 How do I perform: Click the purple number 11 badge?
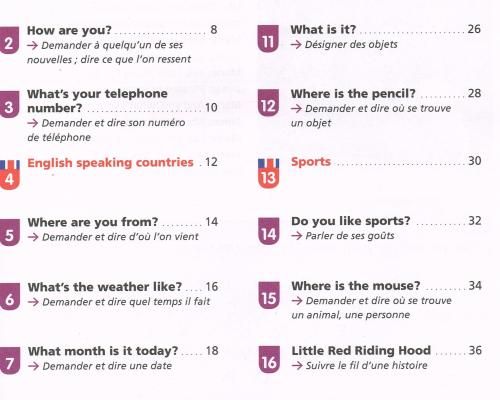click(268, 39)
